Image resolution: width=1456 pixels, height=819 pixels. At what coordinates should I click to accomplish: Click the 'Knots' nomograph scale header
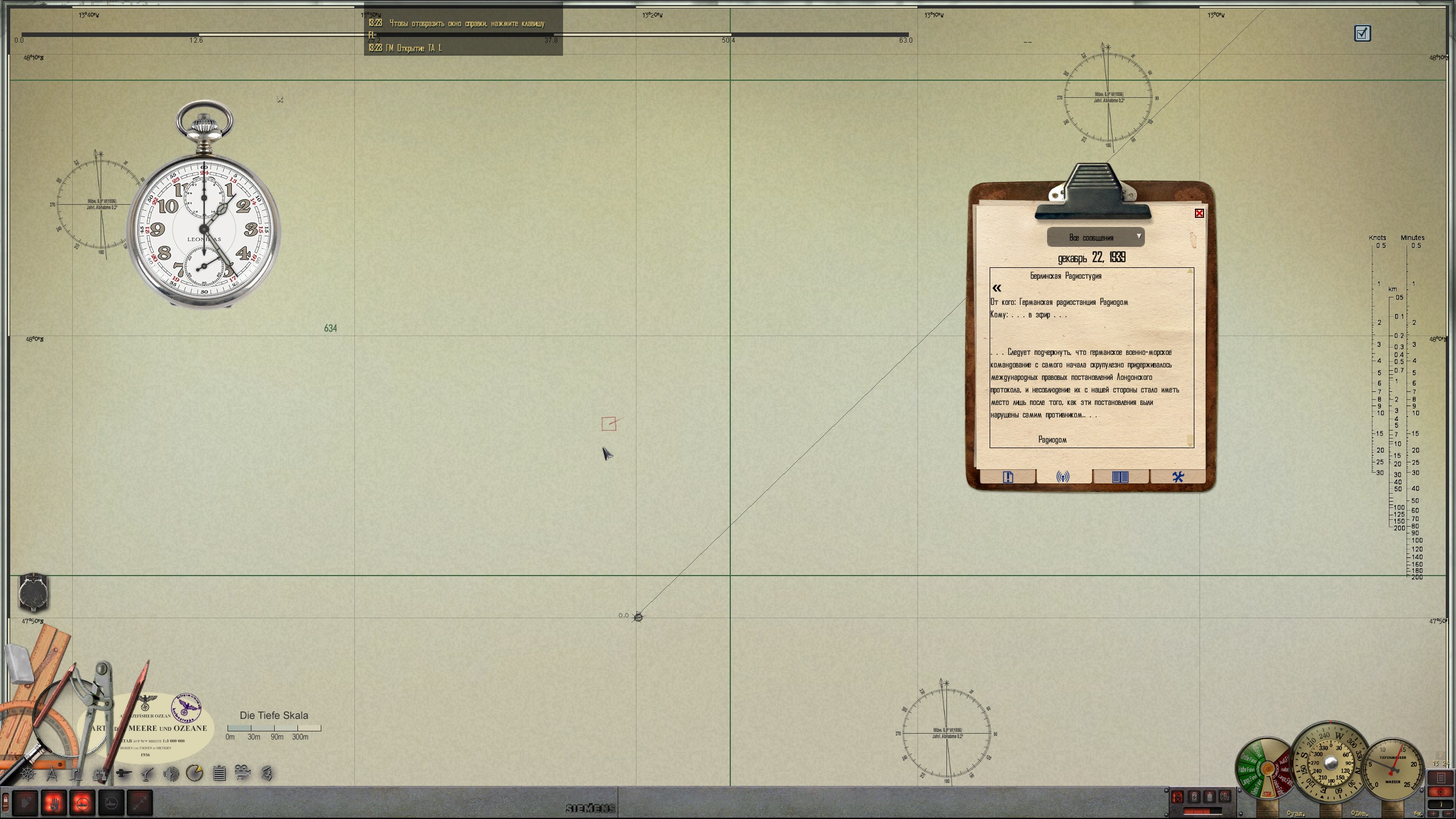1377,238
